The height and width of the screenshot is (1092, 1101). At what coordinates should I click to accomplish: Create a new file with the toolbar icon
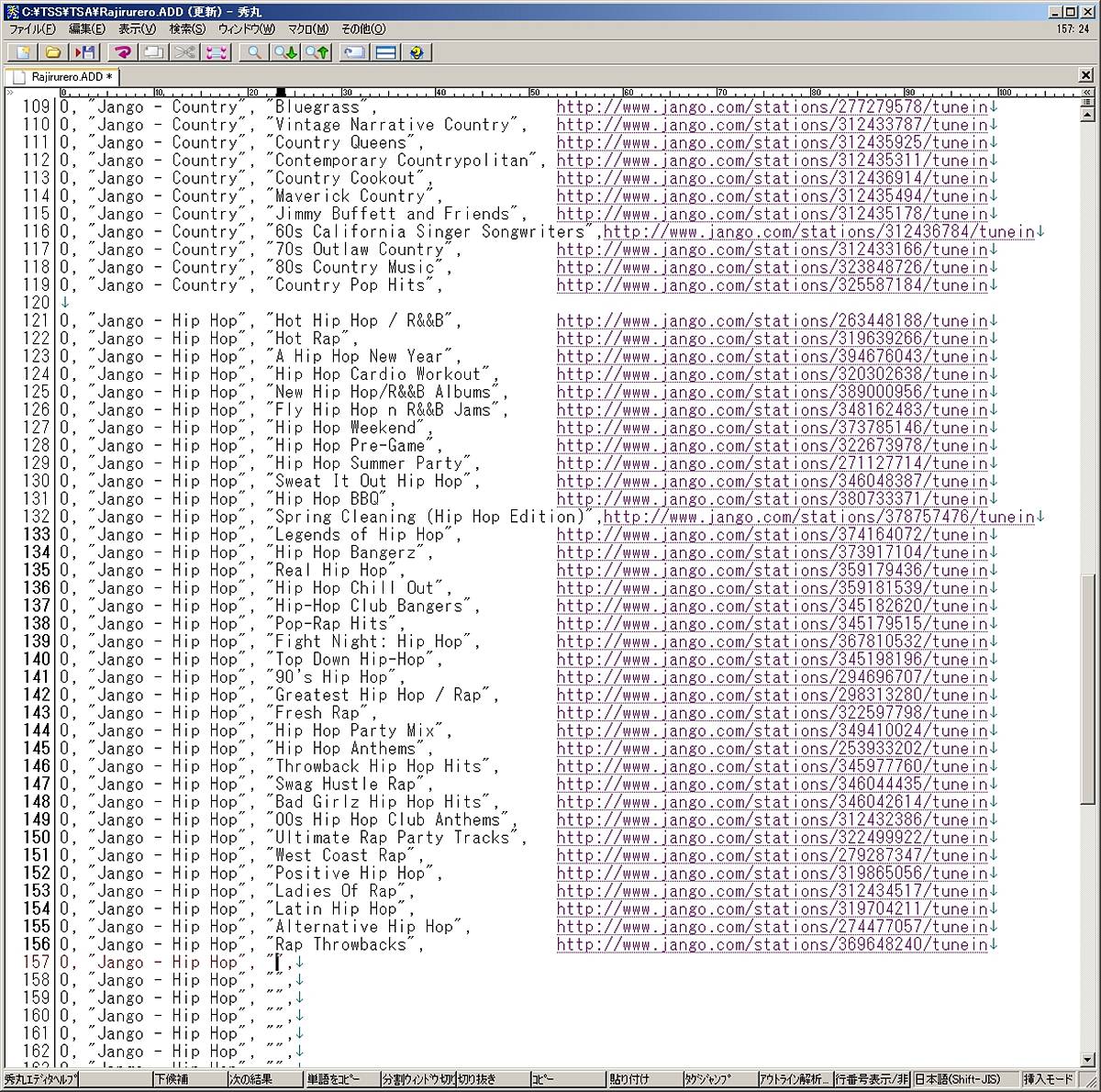tap(22, 52)
